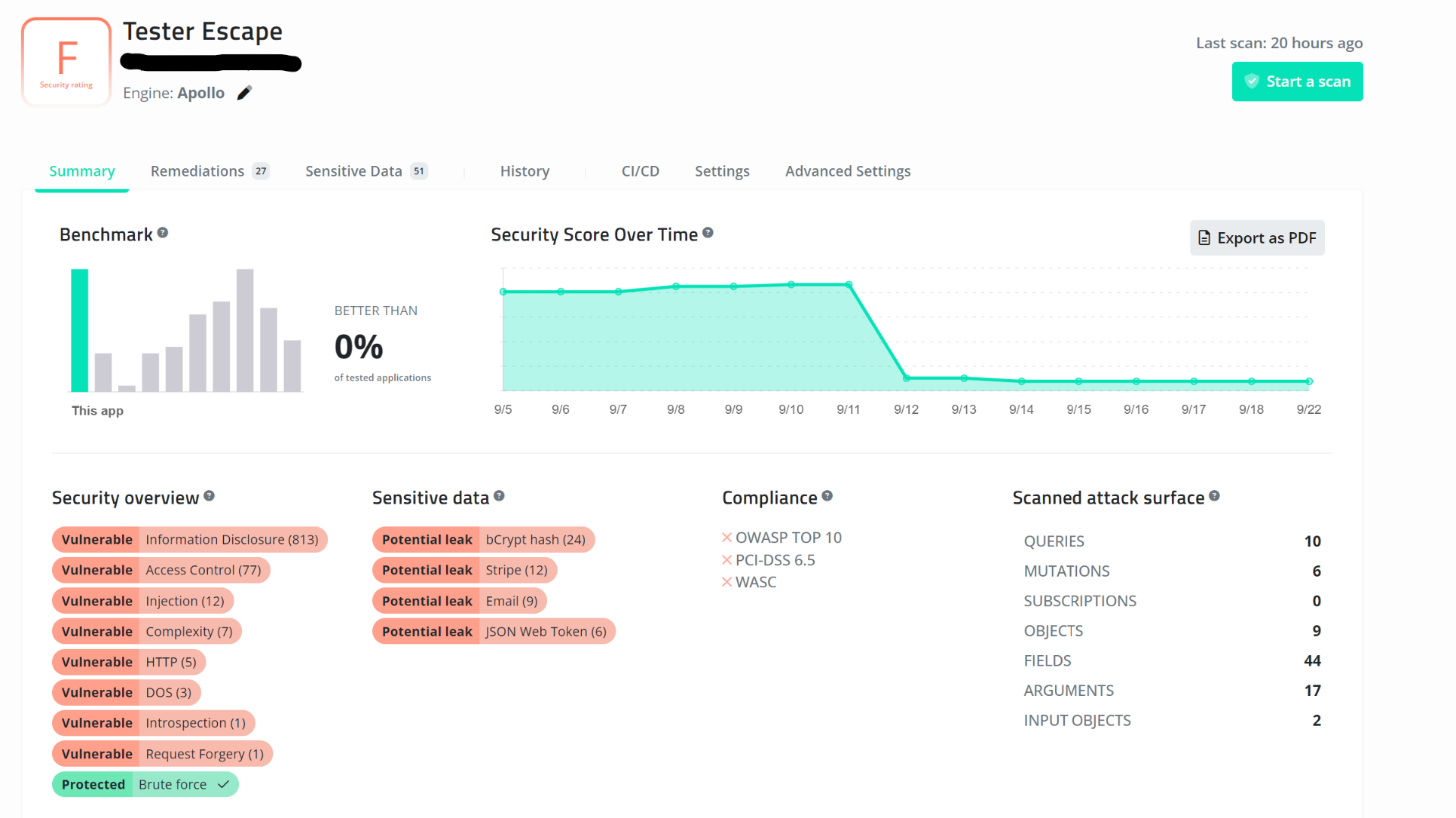Click the Sensitive data help icon
The width and height of the screenshot is (1456, 818).
point(500,496)
